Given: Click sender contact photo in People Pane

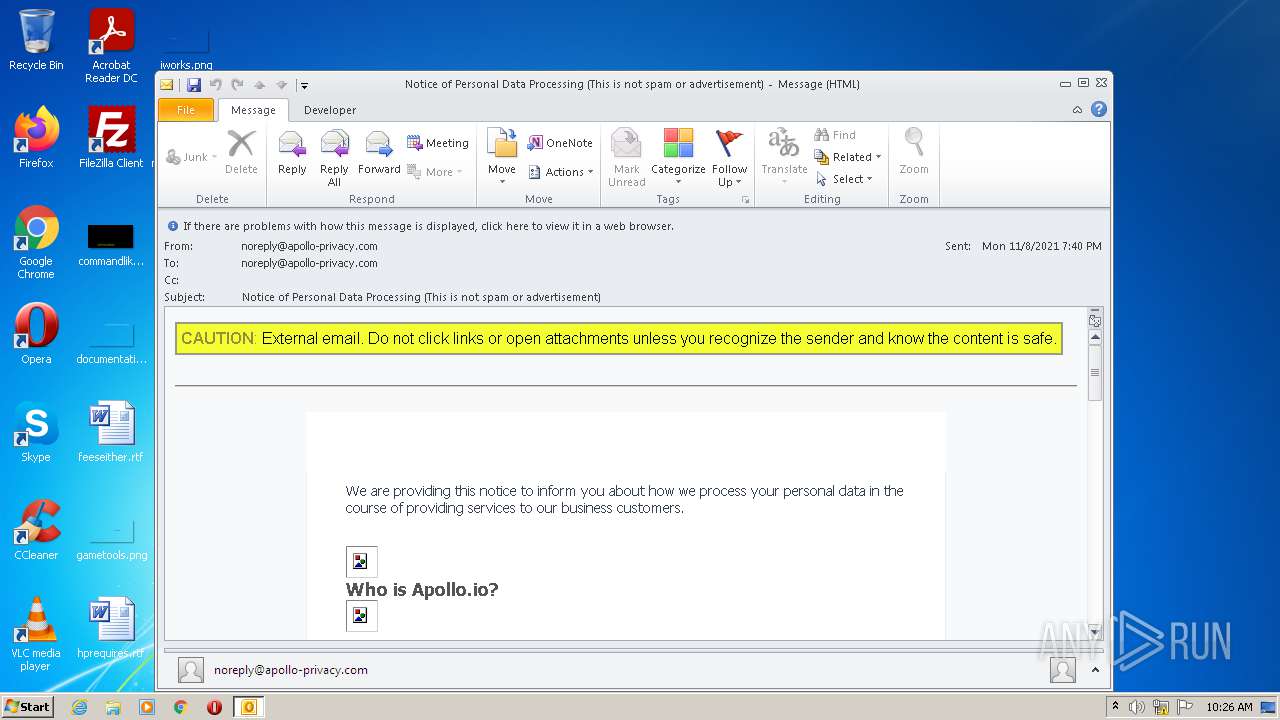Looking at the screenshot, I should (x=191, y=670).
